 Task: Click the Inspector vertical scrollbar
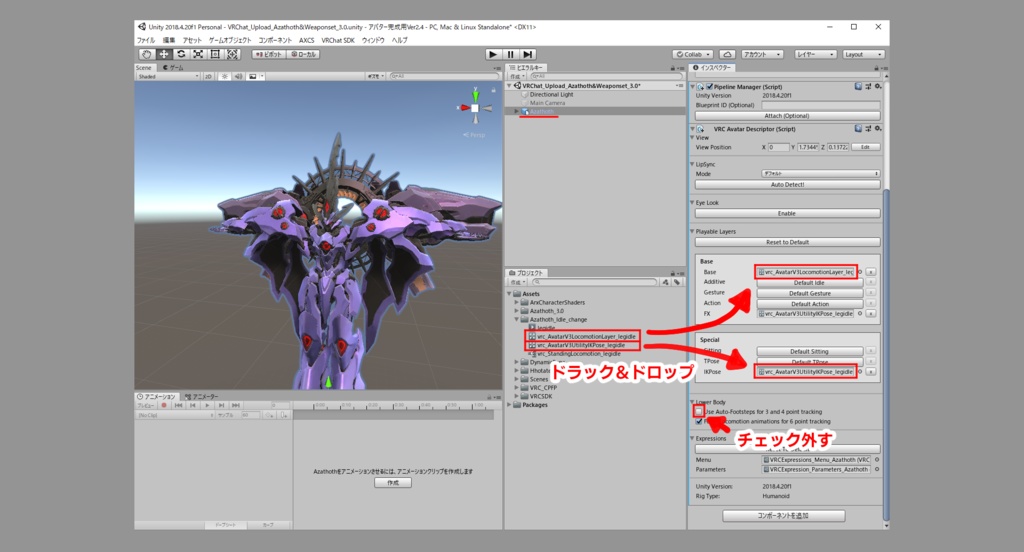[886, 353]
